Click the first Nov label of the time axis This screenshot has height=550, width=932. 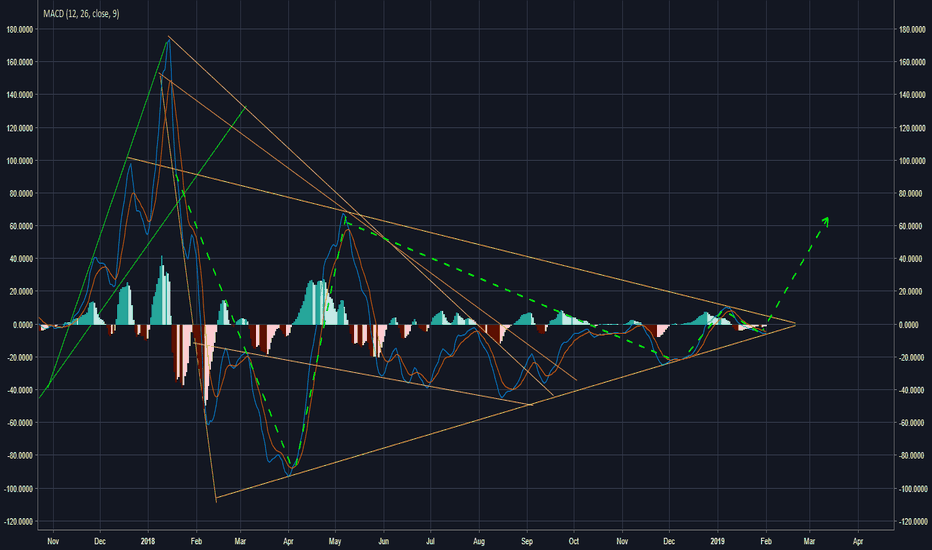pyautogui.click(x=53, y=541)
